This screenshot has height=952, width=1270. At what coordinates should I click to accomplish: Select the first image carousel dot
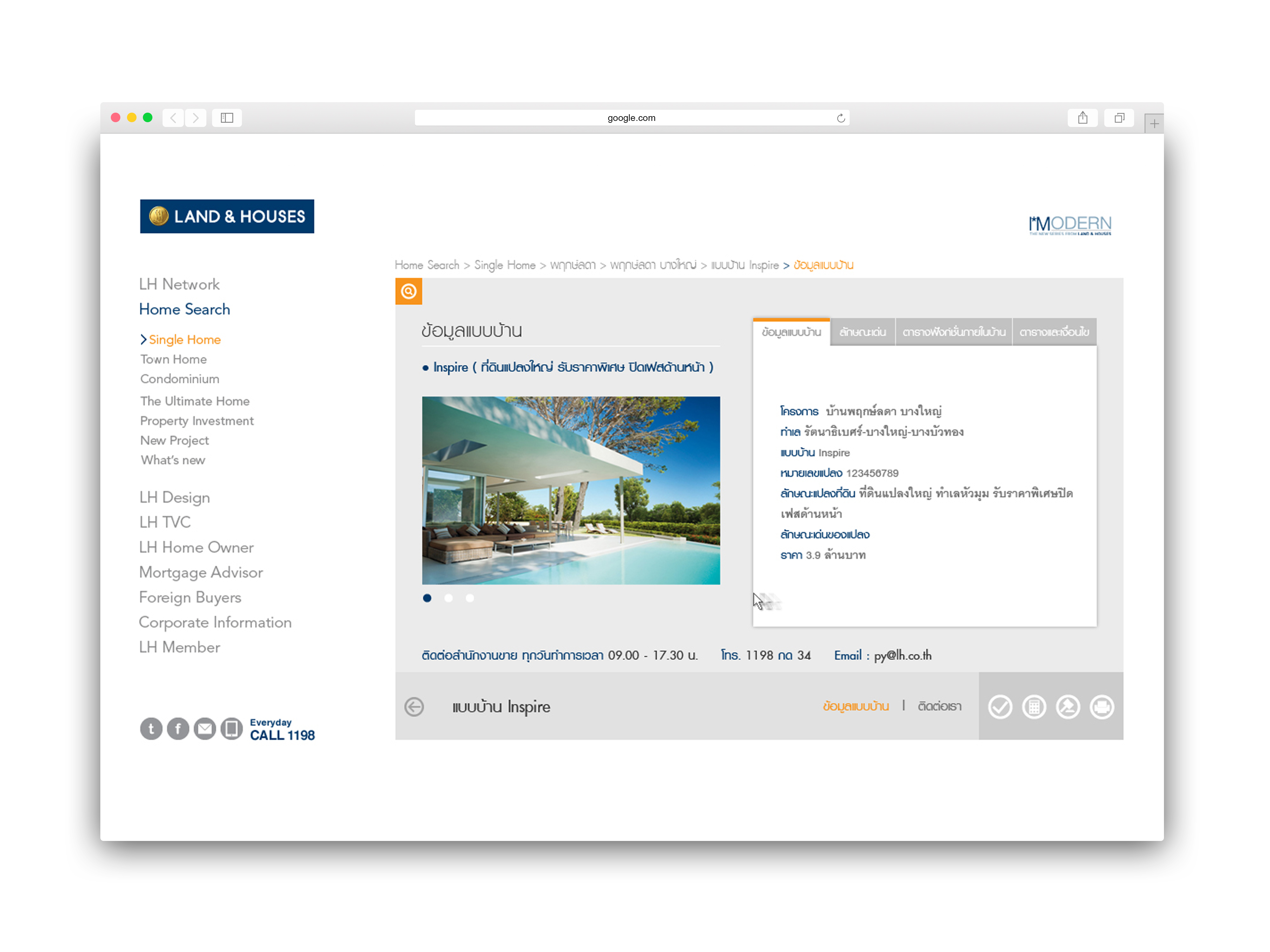pyautogui.click(x=427, y=598)
